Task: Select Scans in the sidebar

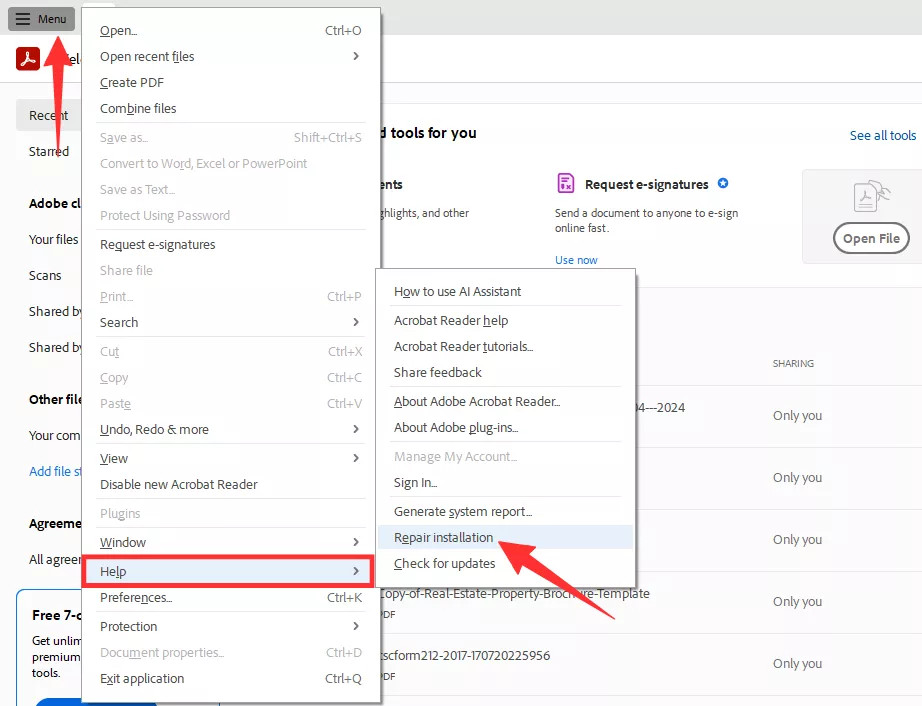Action: tap(45, 275)
